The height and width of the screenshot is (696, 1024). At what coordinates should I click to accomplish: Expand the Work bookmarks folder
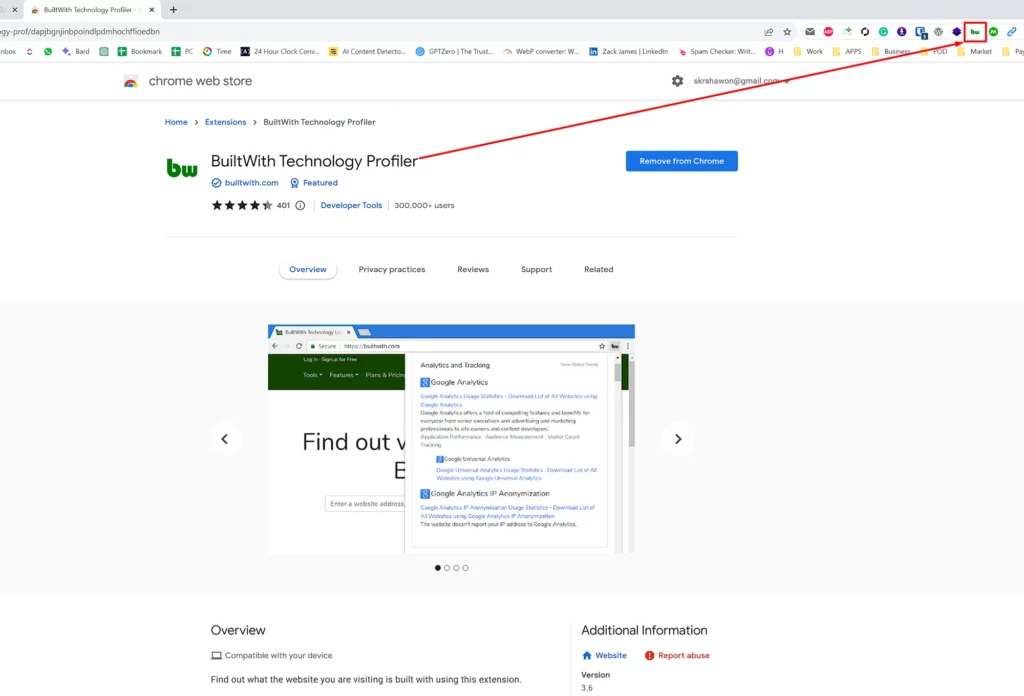point(808,51)
